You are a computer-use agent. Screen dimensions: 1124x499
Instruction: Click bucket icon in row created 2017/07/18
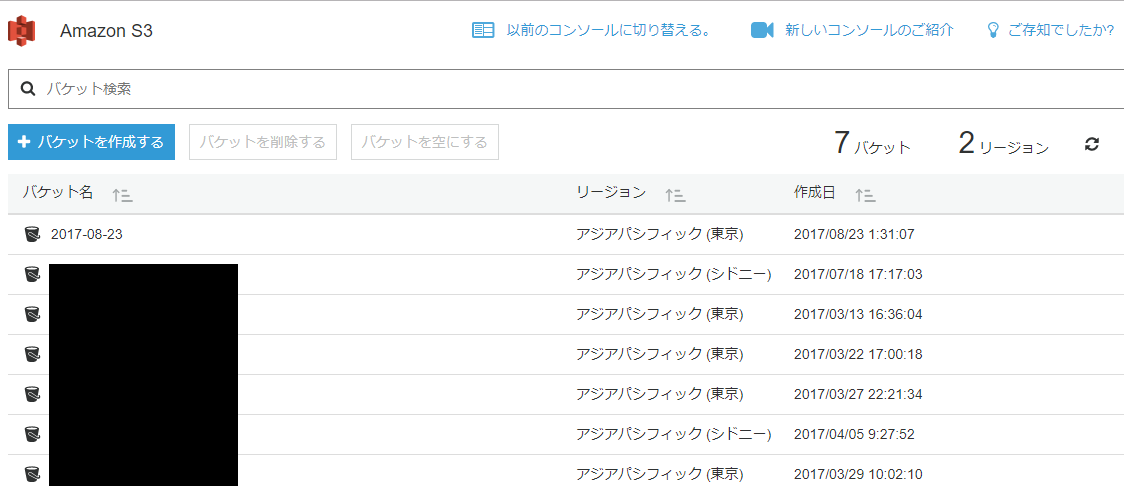point(32,274)
